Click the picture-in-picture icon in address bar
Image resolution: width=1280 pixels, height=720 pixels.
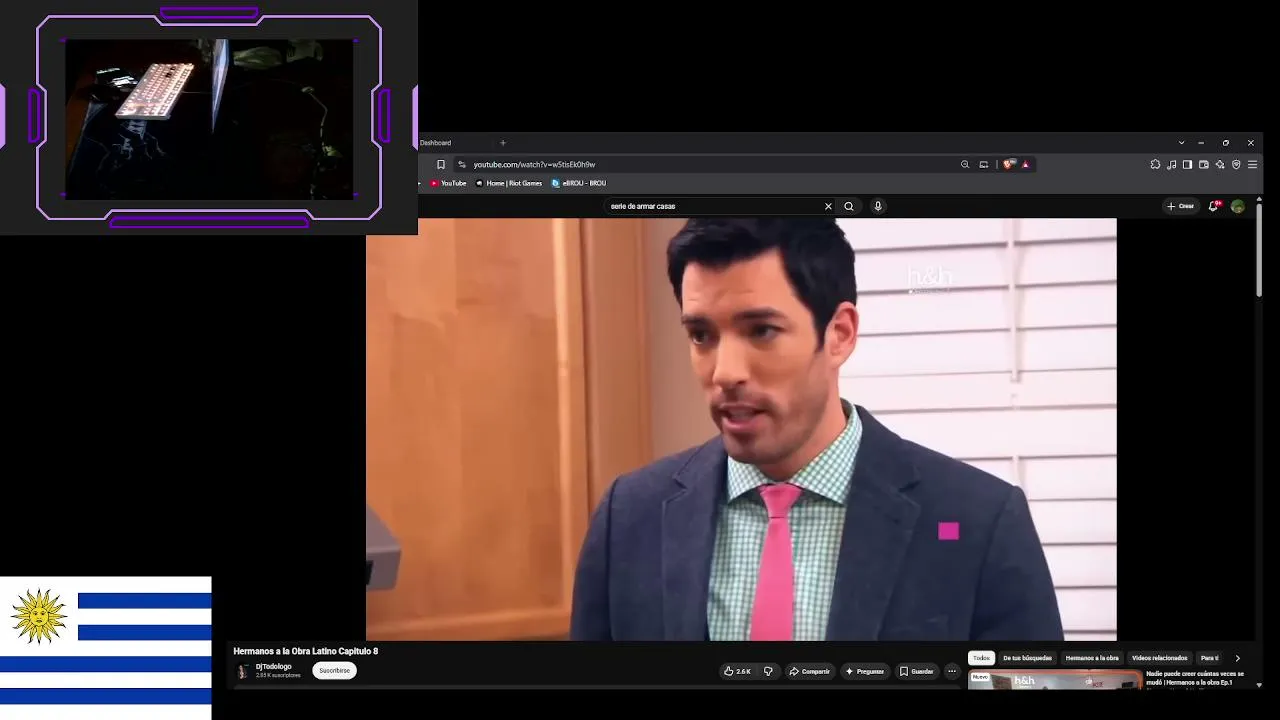[x=984, y=164]
